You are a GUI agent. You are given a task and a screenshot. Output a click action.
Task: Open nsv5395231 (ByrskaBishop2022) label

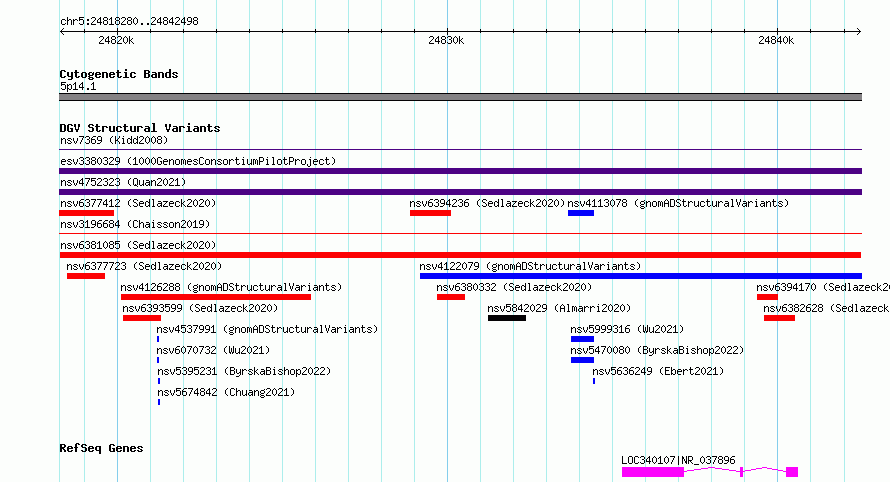pyautogui.click(x=244, y=371)
